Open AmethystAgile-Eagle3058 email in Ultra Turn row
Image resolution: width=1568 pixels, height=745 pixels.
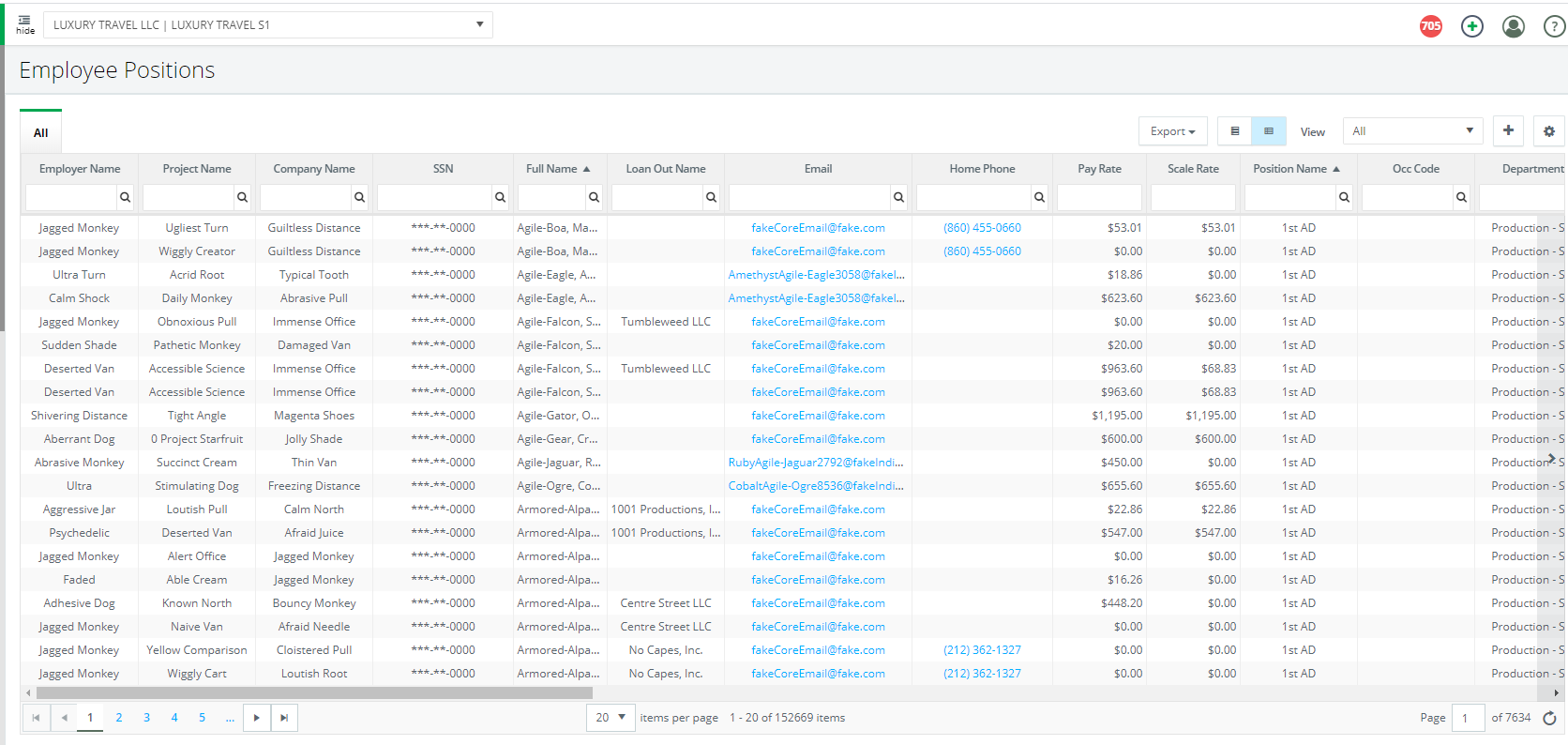click(817, 275)
